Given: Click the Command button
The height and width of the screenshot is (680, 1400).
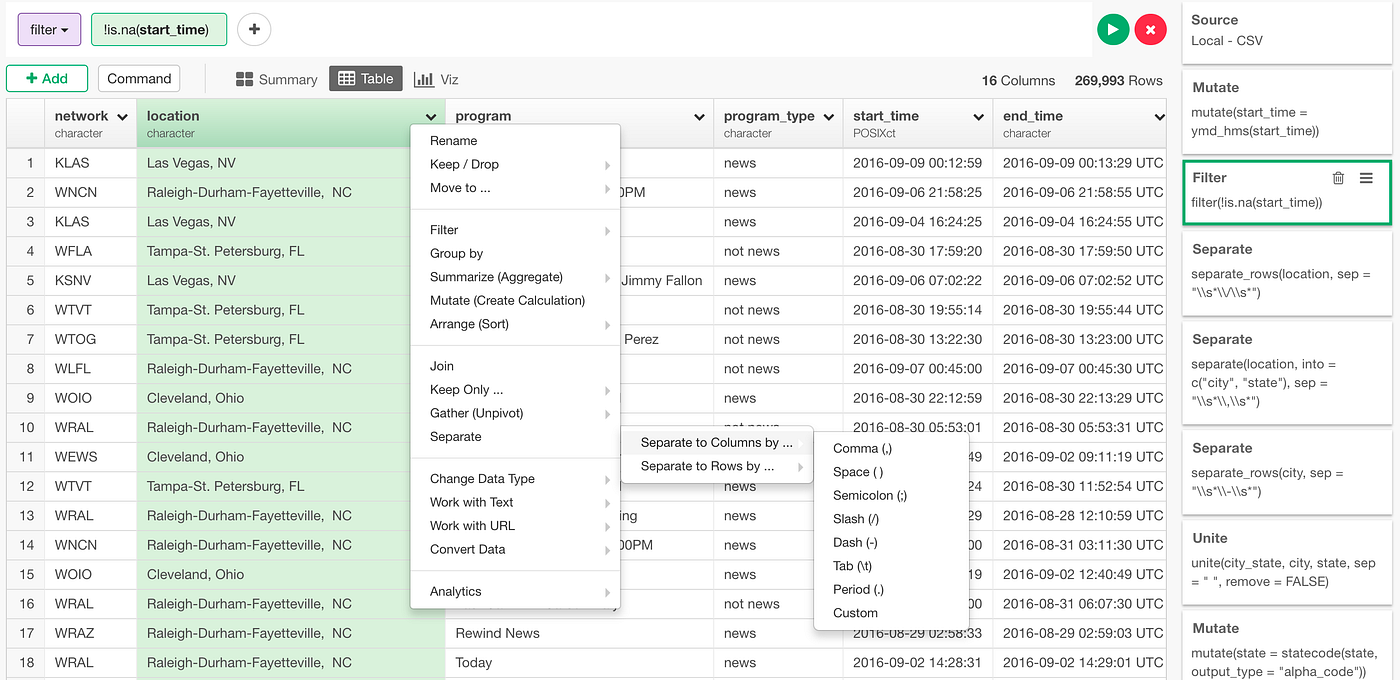Looking at the screenshot, I should pyautogui.click(x=139, y=79).
